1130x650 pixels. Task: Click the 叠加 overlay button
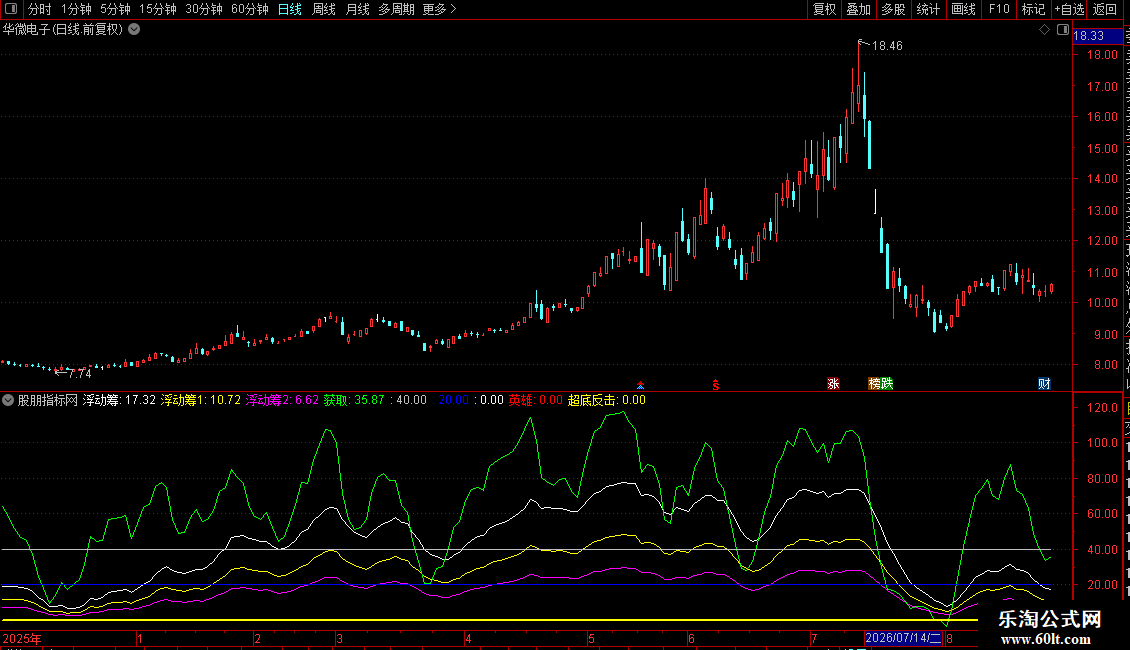(858, 9)
